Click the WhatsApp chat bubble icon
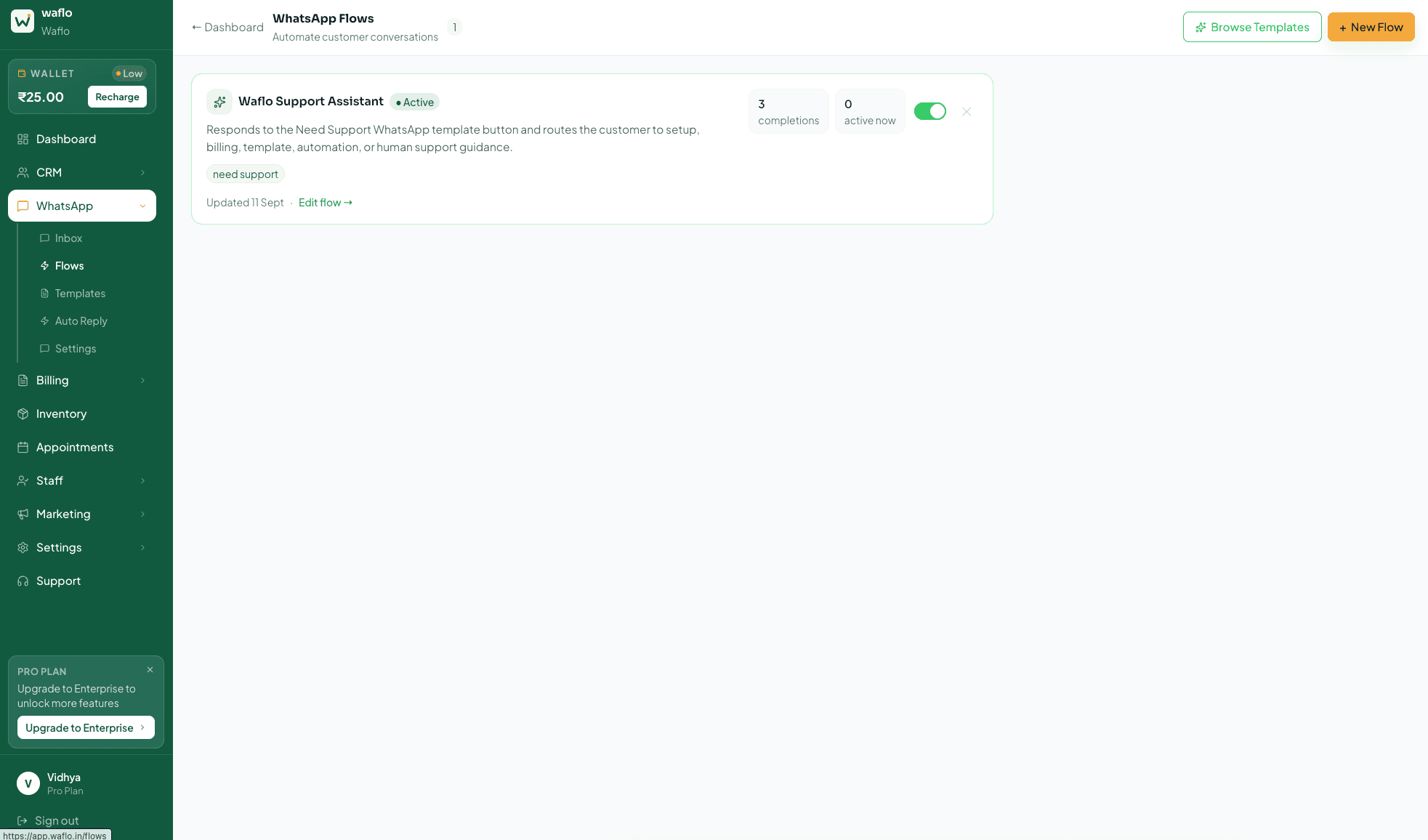This screenshot has width=1428, height=840. [23, 206]
